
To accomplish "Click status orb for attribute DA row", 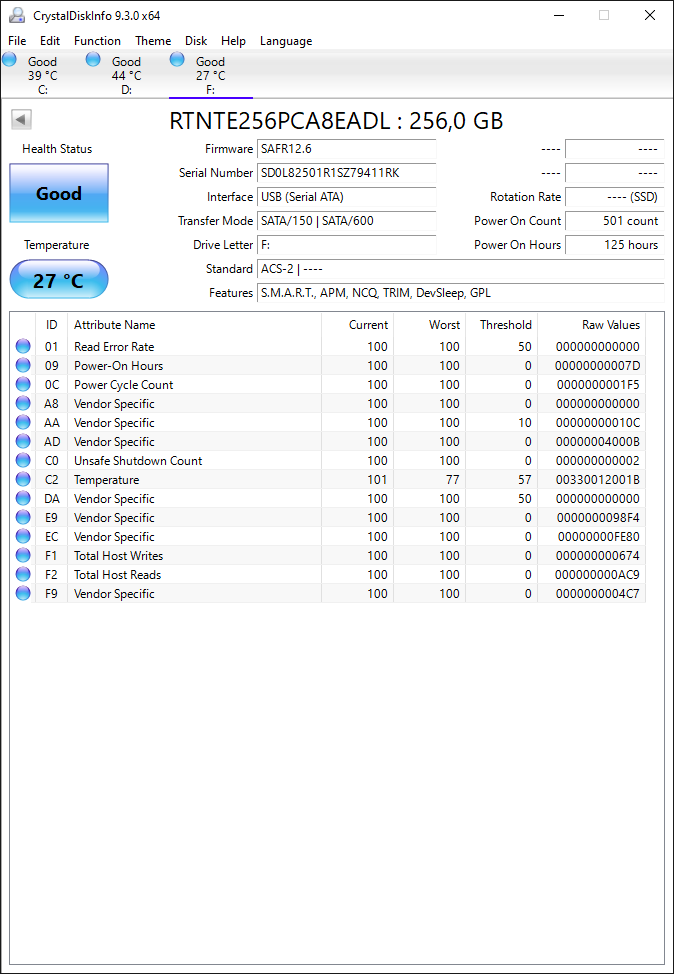I will pos(23,498).
